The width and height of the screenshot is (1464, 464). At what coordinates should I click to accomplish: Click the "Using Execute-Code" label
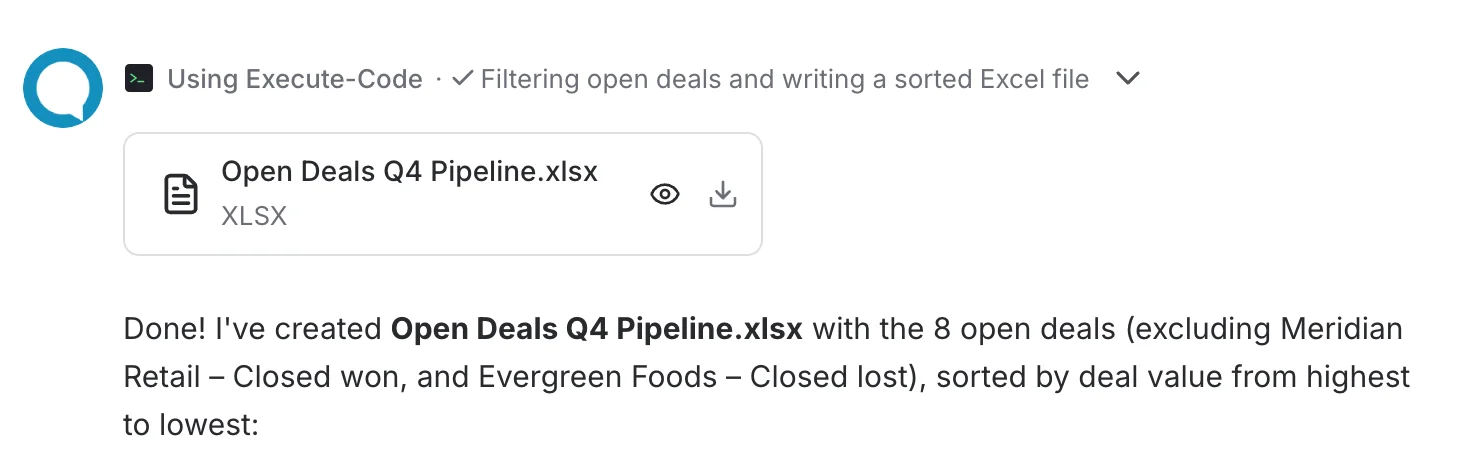click(x=295, y=79)
